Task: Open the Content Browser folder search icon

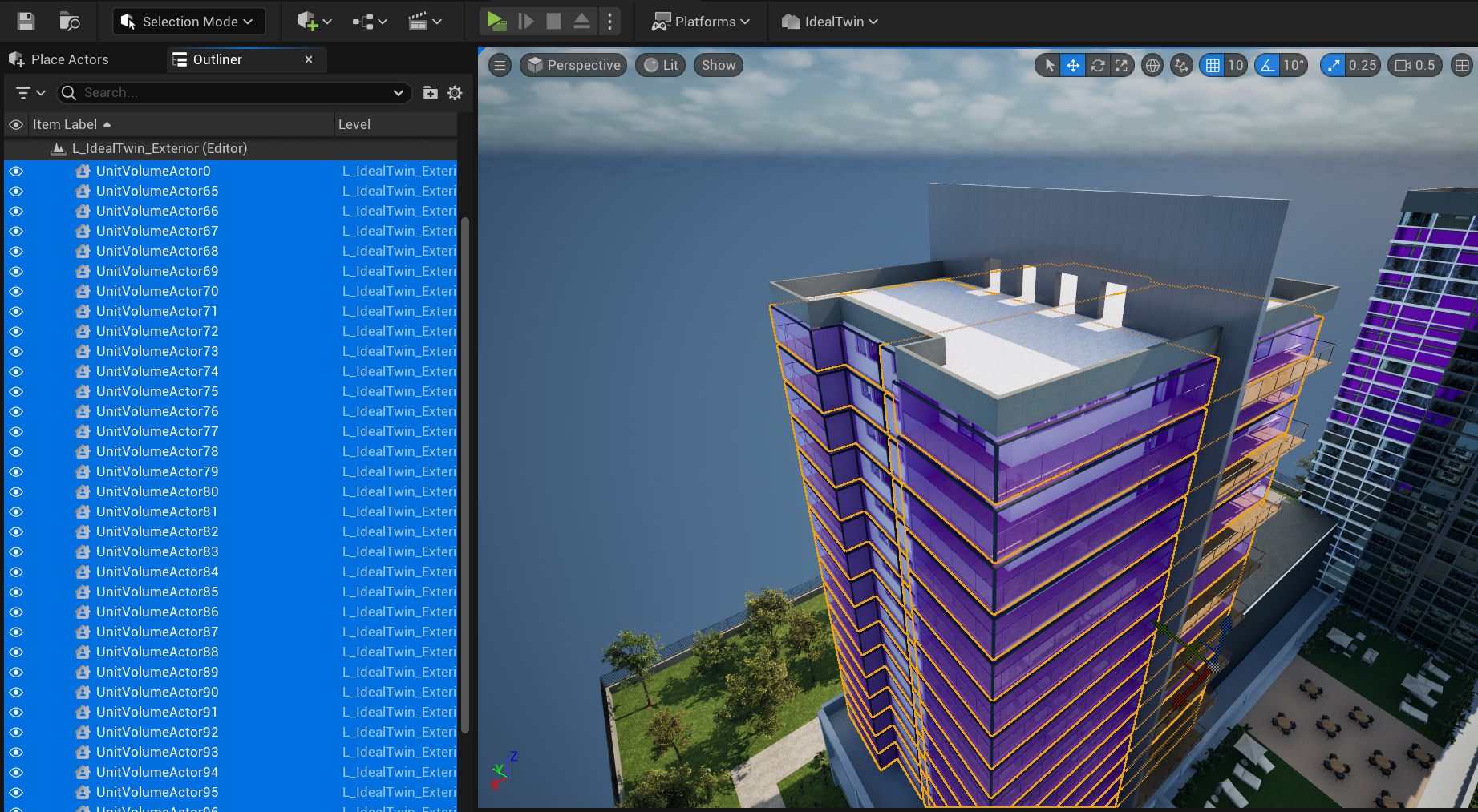Action: pos(70,22)
